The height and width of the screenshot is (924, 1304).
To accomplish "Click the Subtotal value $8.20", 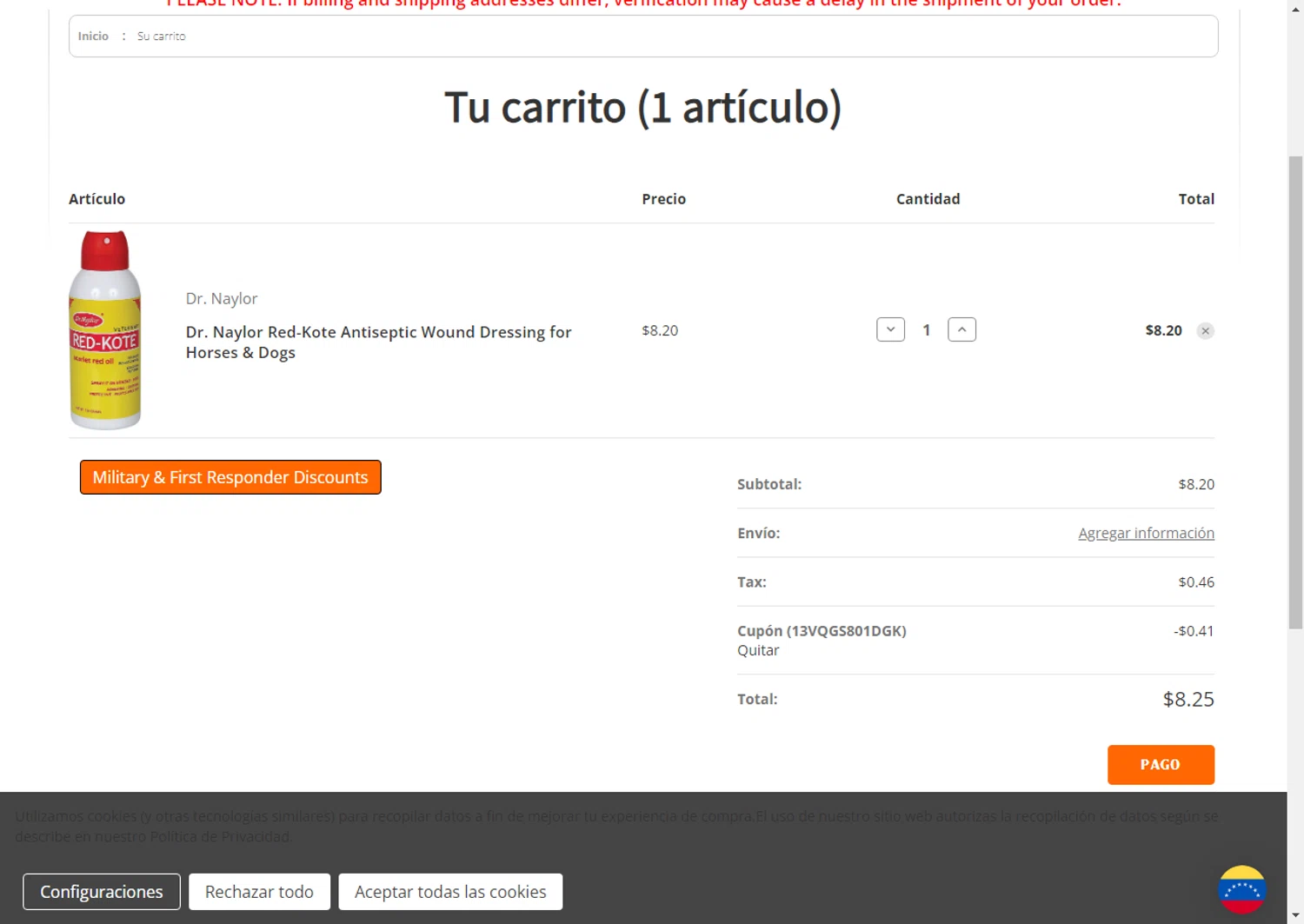I will (x=1196, y=484).
